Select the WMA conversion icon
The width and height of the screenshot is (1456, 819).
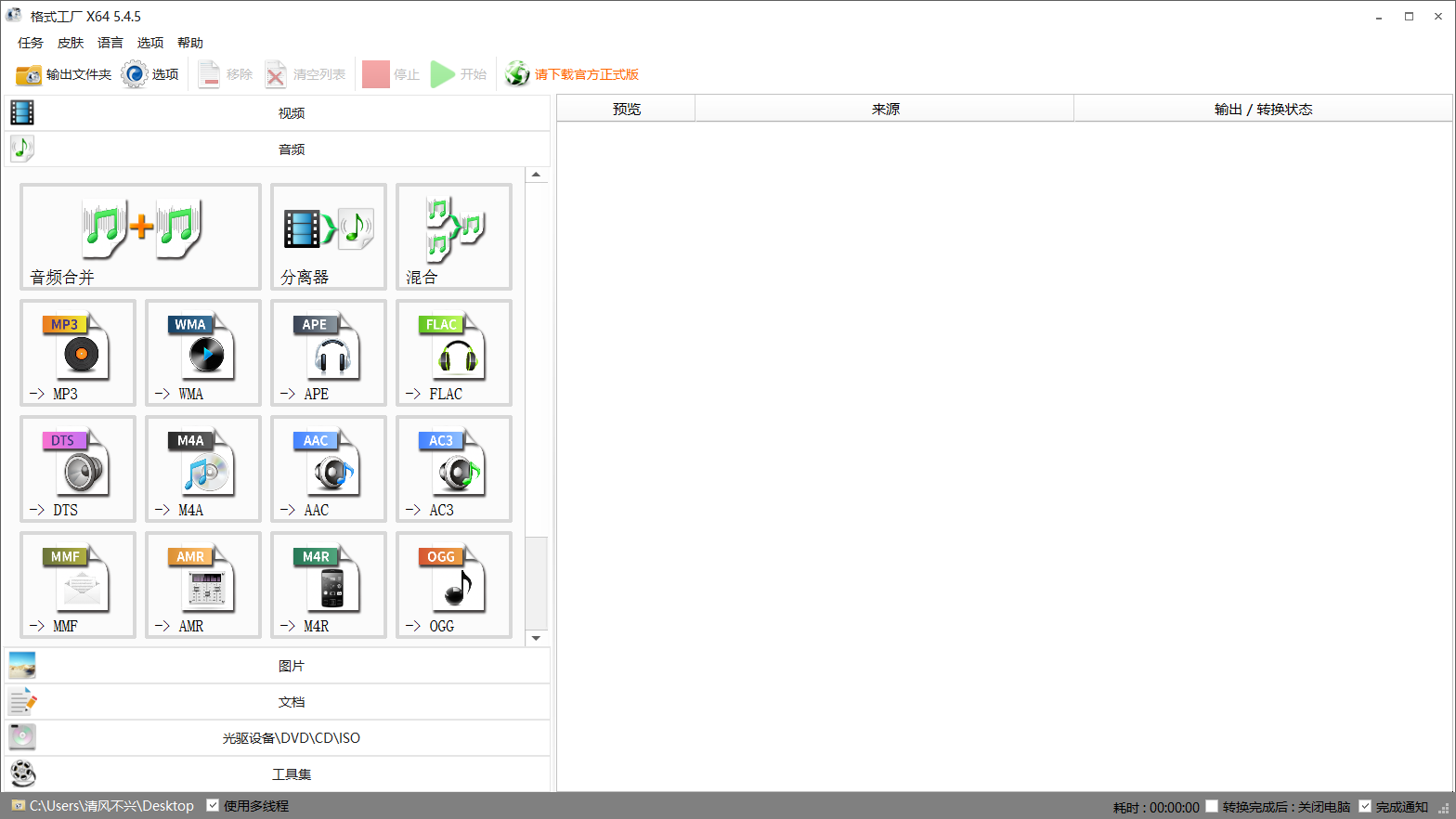coord(203,353)
